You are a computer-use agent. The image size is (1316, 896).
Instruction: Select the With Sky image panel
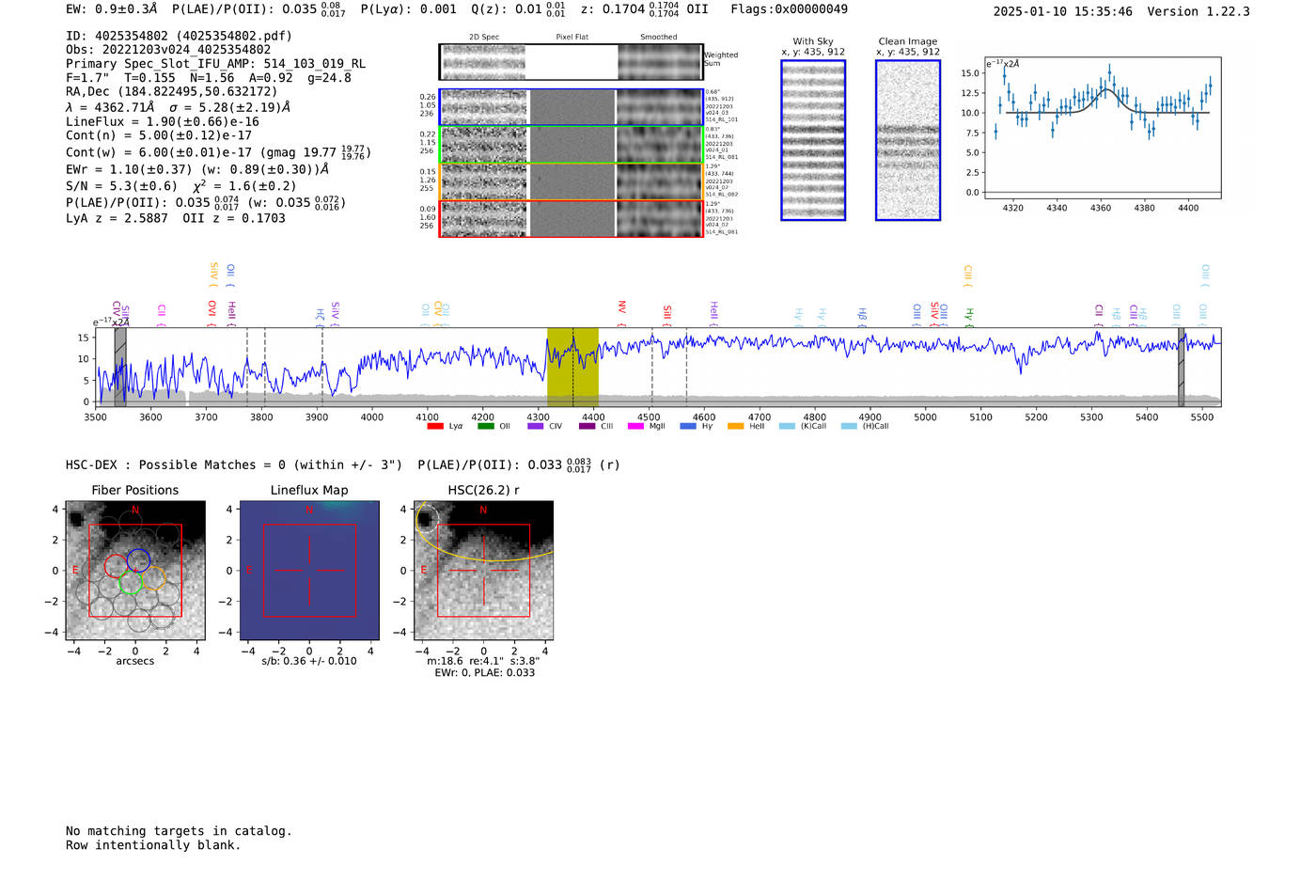point(813,140)
